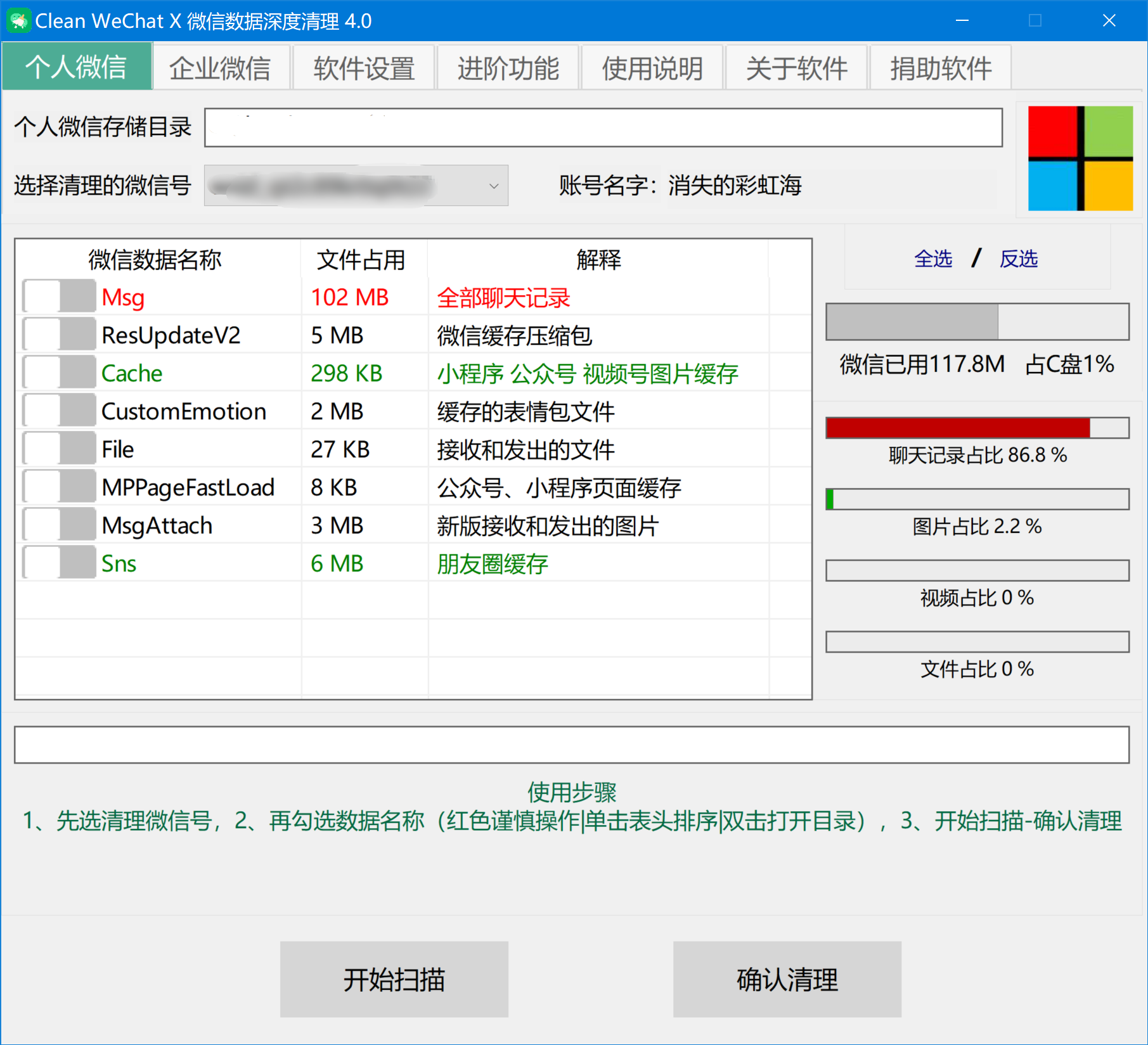Click the 解释 column header
Viewport: 1148px width, 1045px height.
[x=598, y=259]
